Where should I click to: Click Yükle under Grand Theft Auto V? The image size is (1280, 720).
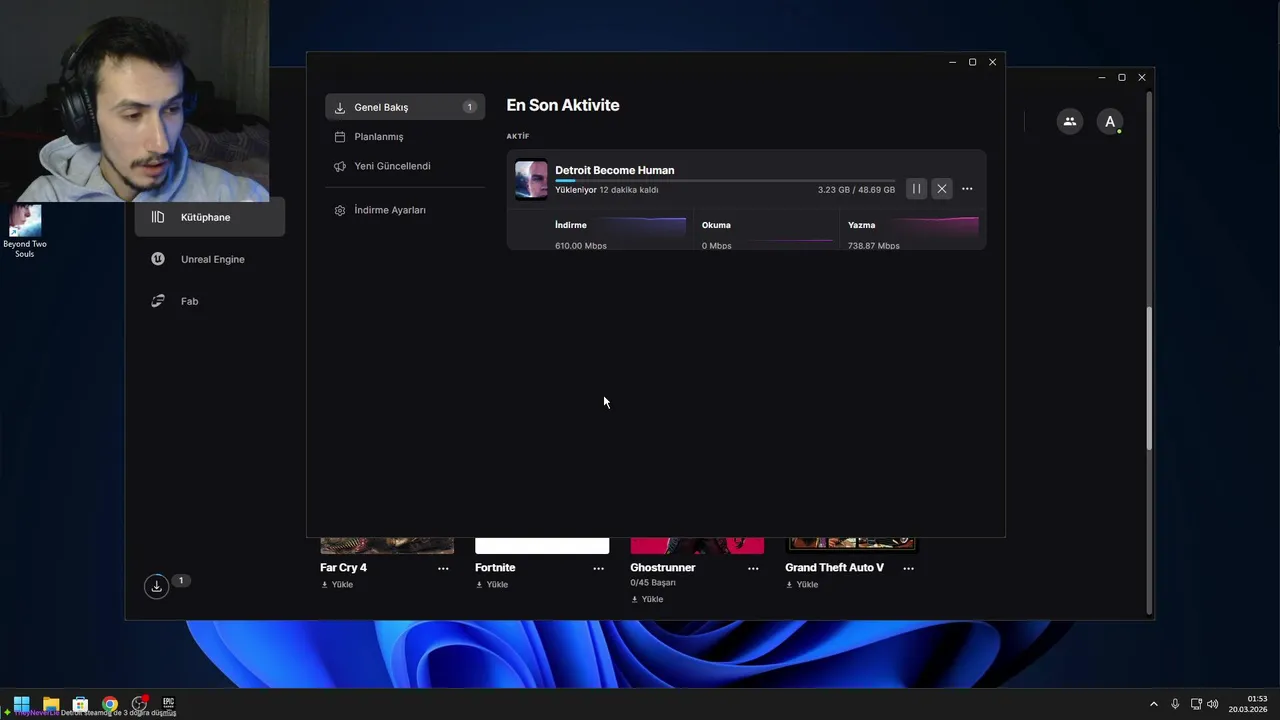pyautogui.click(x=802, y=585)
